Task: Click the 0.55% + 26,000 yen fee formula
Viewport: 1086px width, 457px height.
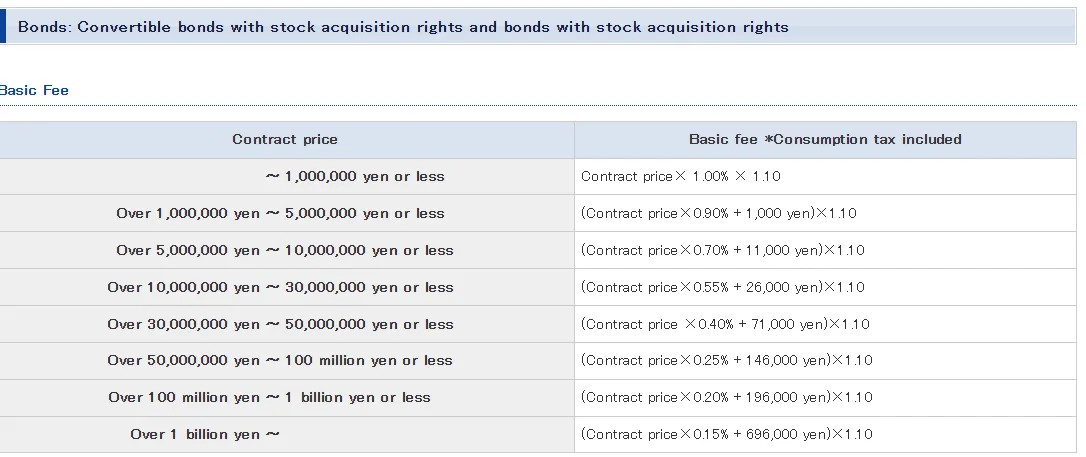Action: (722, 287)
